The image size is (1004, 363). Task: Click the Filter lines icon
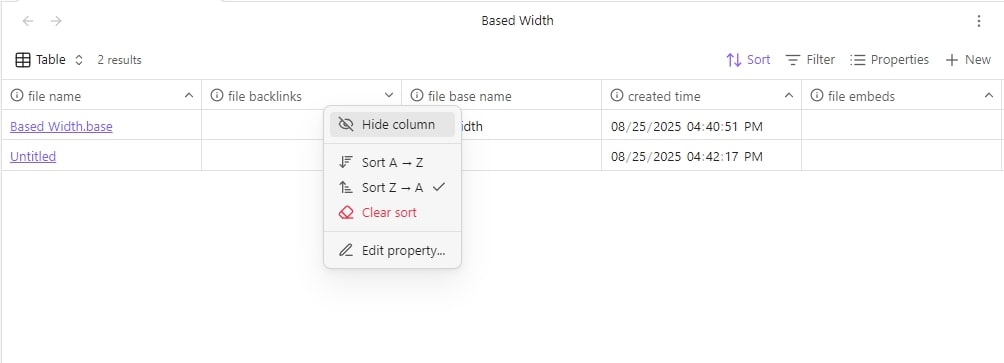(x=793, y=60)
